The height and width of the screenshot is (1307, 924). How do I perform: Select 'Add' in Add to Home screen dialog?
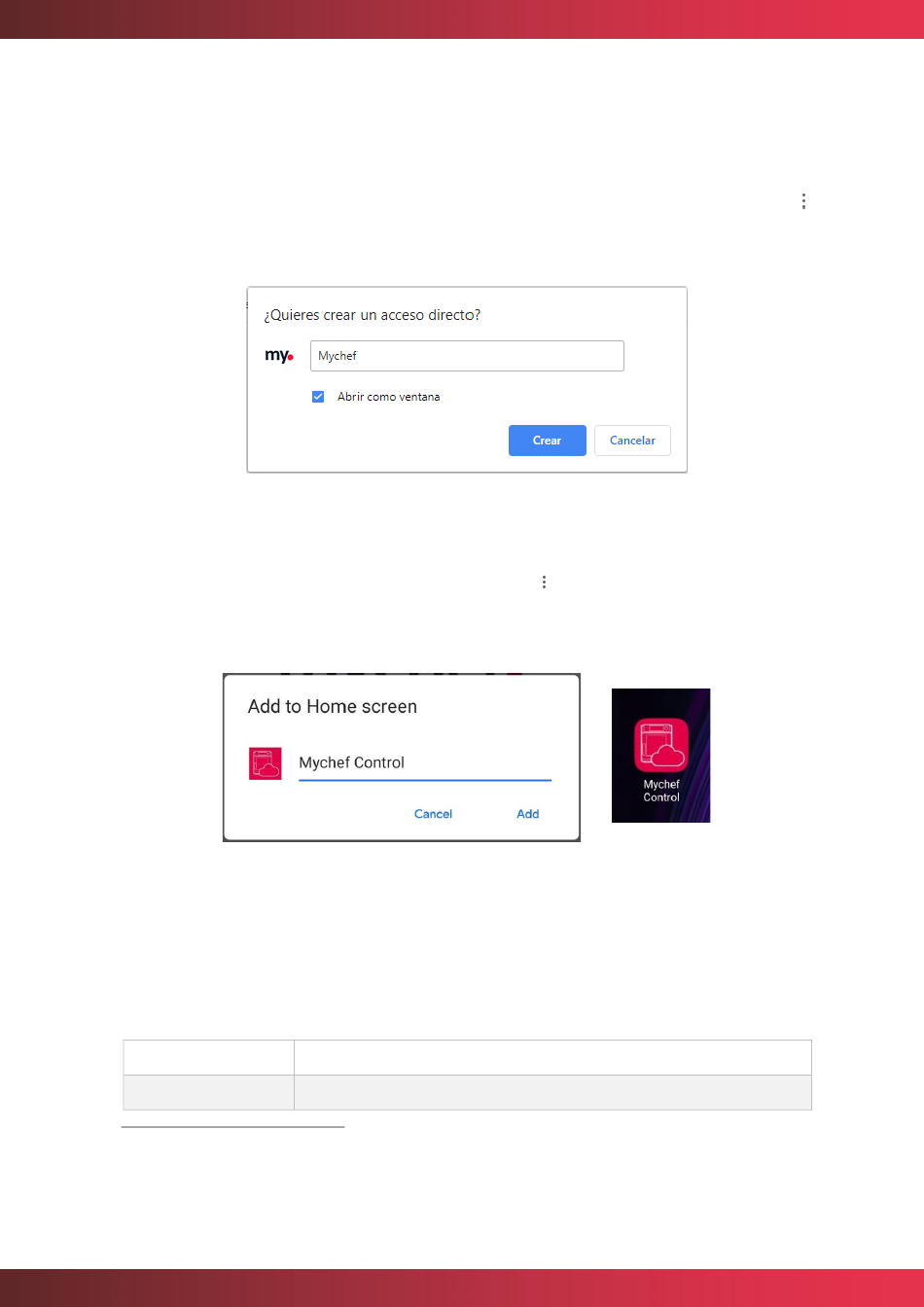pyautogui.click(x=527, y=814)
